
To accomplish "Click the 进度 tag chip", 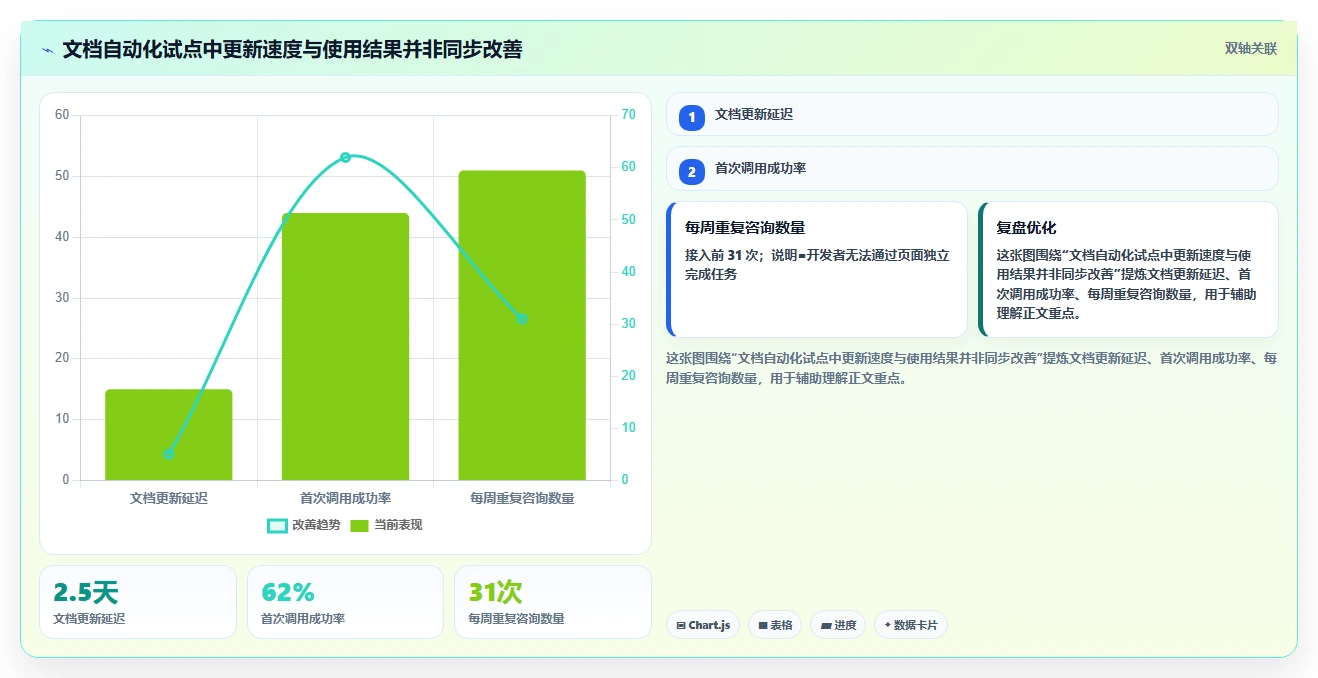I will (x=838, y=625).
